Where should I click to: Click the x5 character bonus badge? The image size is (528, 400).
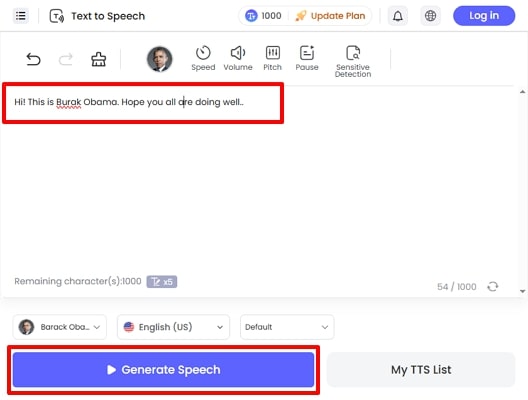click(162, 281)
